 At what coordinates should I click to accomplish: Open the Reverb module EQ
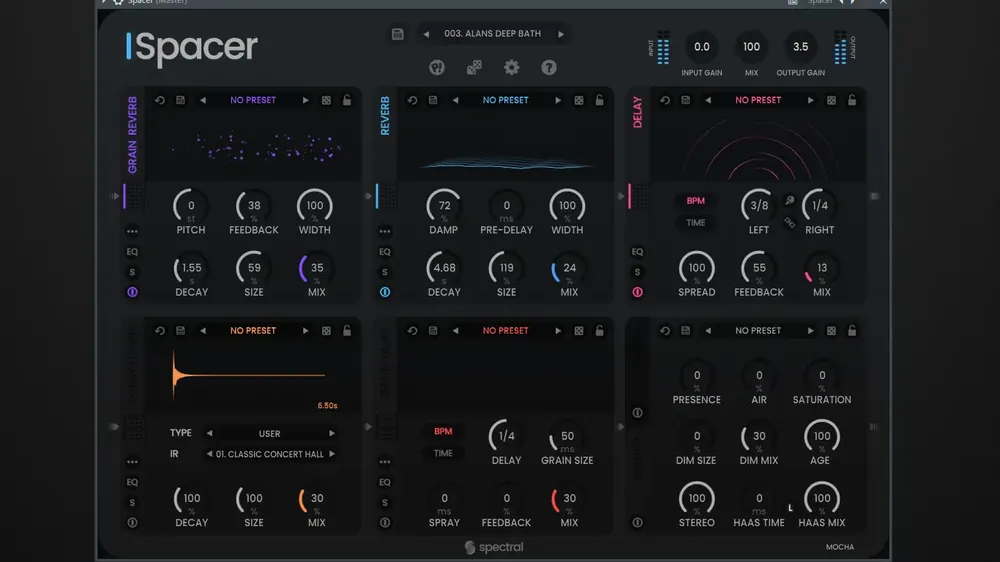385,251
